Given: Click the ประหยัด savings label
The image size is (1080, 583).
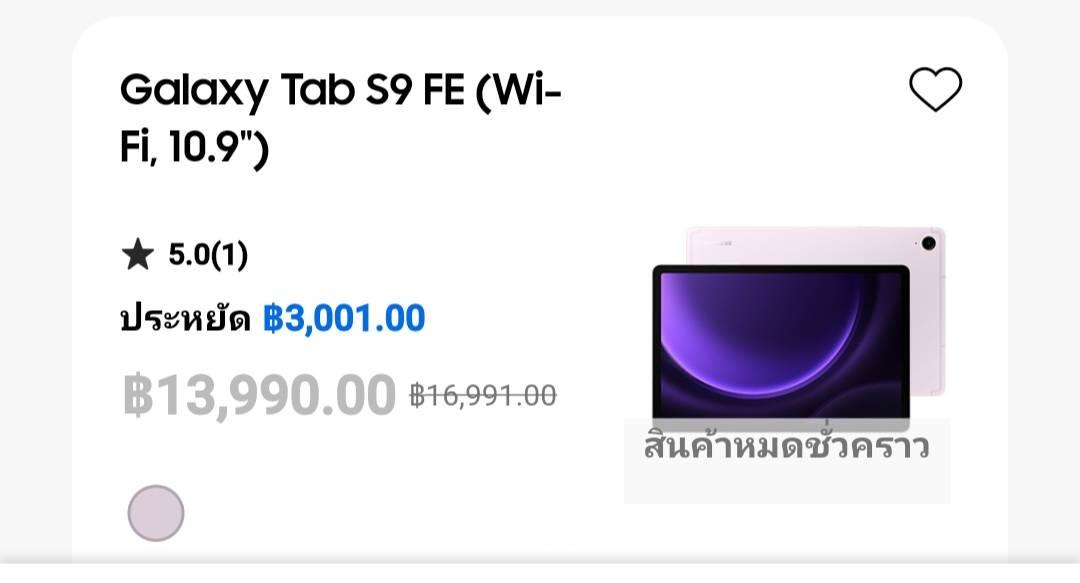Looking at the screenshot, I should click(185, 318).
